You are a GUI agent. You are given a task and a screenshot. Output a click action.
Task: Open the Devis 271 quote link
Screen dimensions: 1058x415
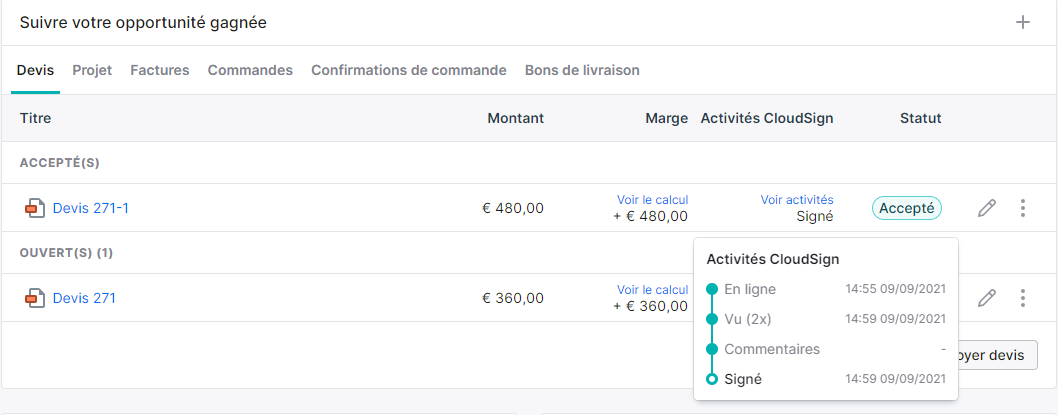coord(84,298)
